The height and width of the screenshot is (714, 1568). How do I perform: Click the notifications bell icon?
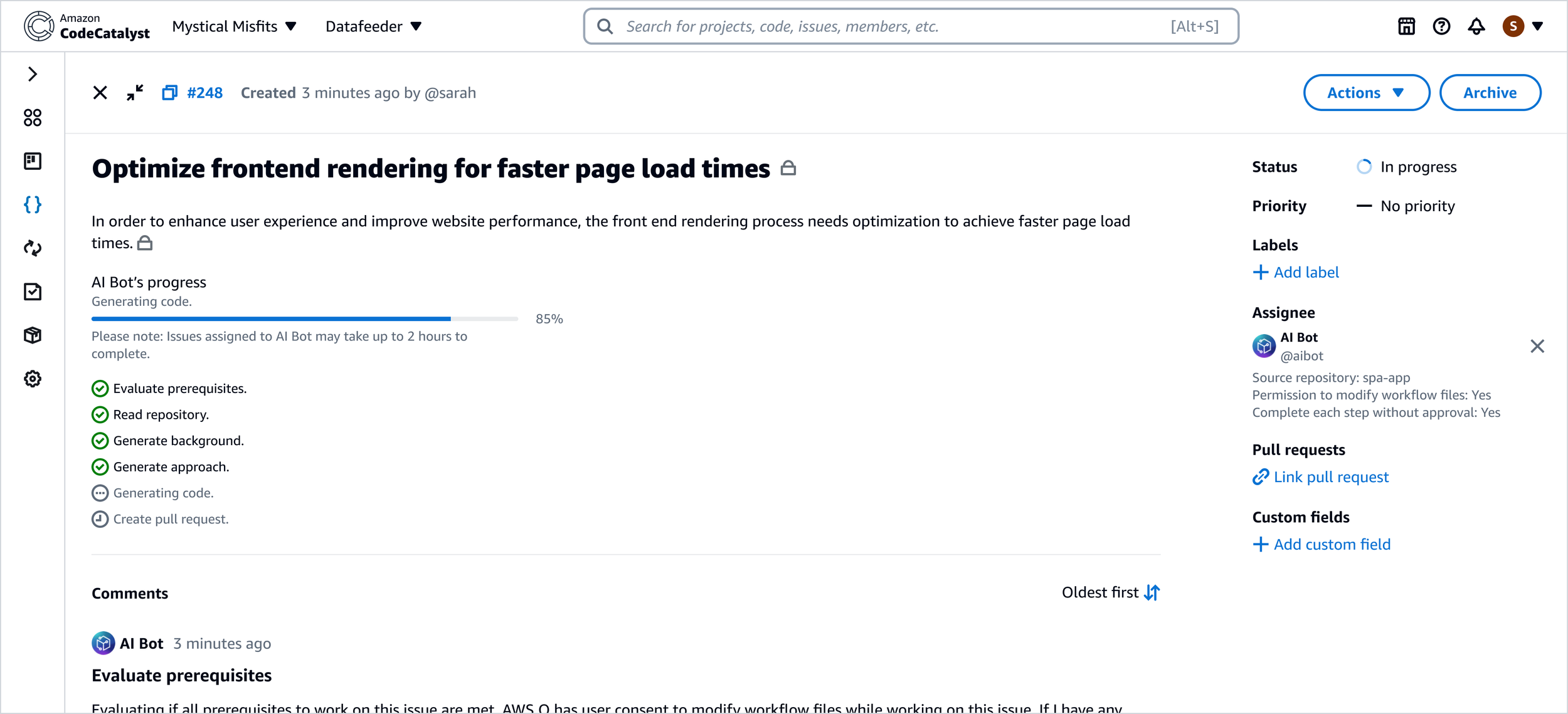pyautogui.click(x=1476, y=26)
